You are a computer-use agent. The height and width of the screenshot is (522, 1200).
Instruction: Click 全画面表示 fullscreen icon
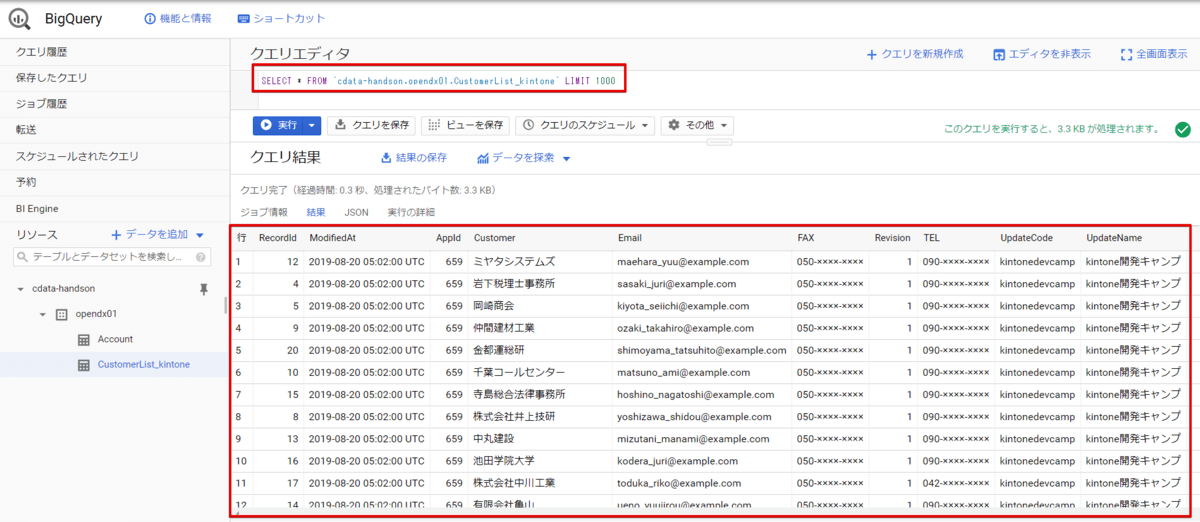click(x=1126, y=54)
